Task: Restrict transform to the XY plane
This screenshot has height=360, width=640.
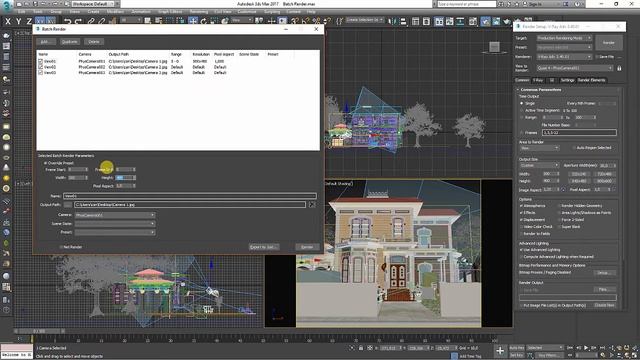Action: point(40,21)
